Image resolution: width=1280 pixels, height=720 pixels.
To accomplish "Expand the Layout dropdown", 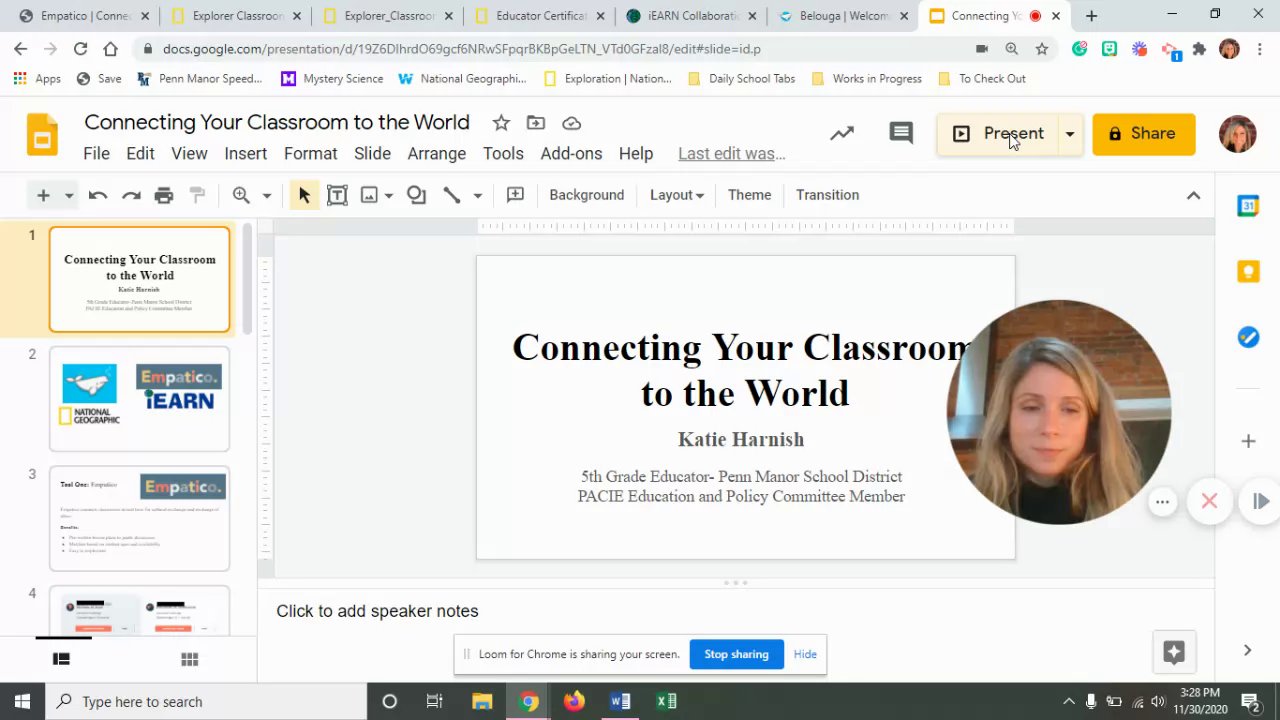I will [676, 195].
